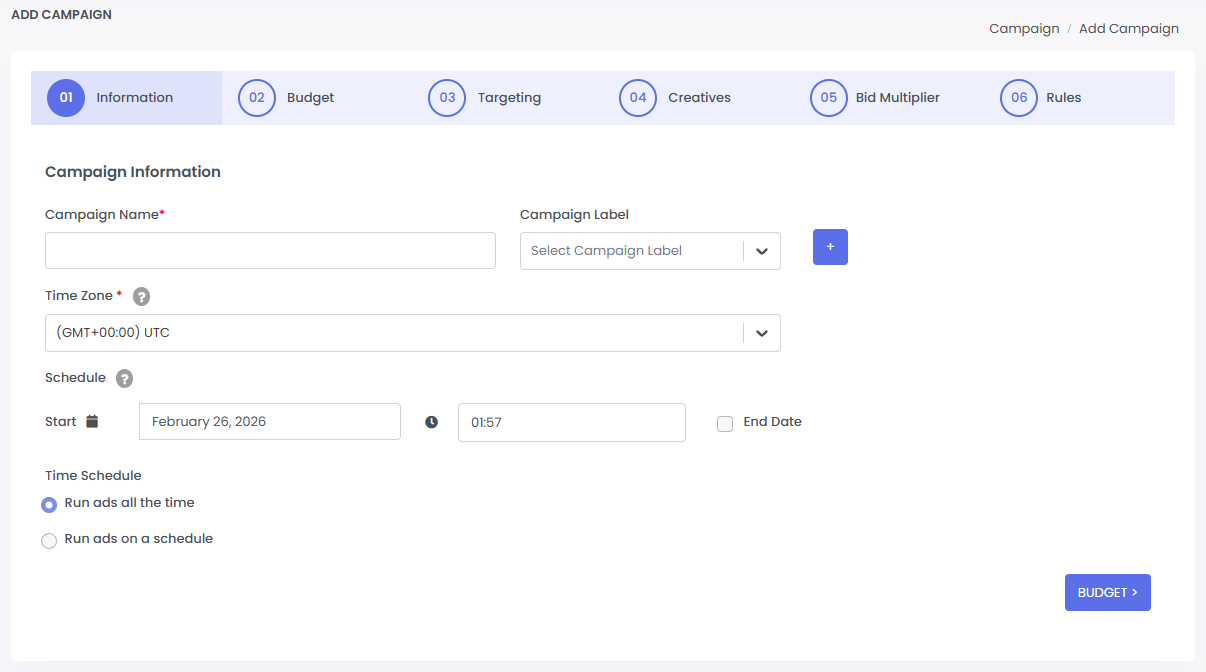The height and width of the screenshot is (672, 1206).
Task: Open the Select Campaign Label dropdown
Action: pyautogui.click(x=630, y=251)
